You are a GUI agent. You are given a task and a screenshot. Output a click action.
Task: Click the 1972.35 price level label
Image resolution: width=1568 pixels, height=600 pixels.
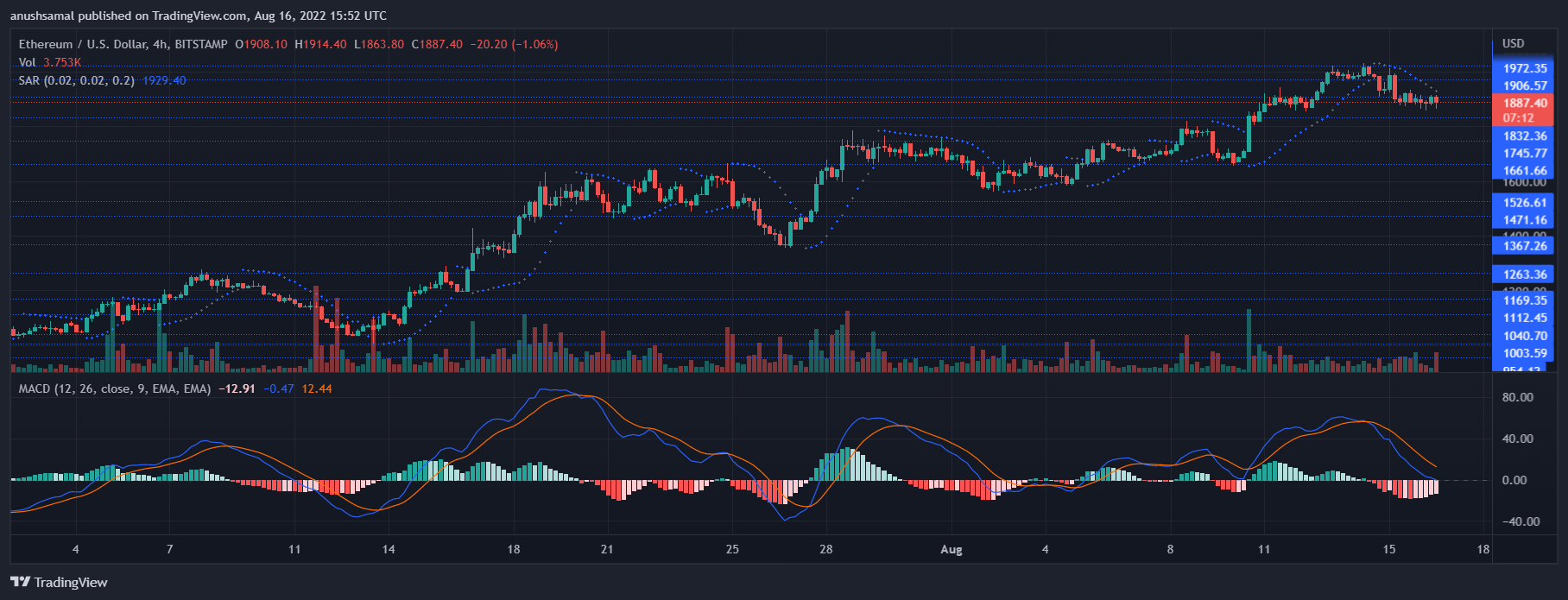pos(1524,68)
